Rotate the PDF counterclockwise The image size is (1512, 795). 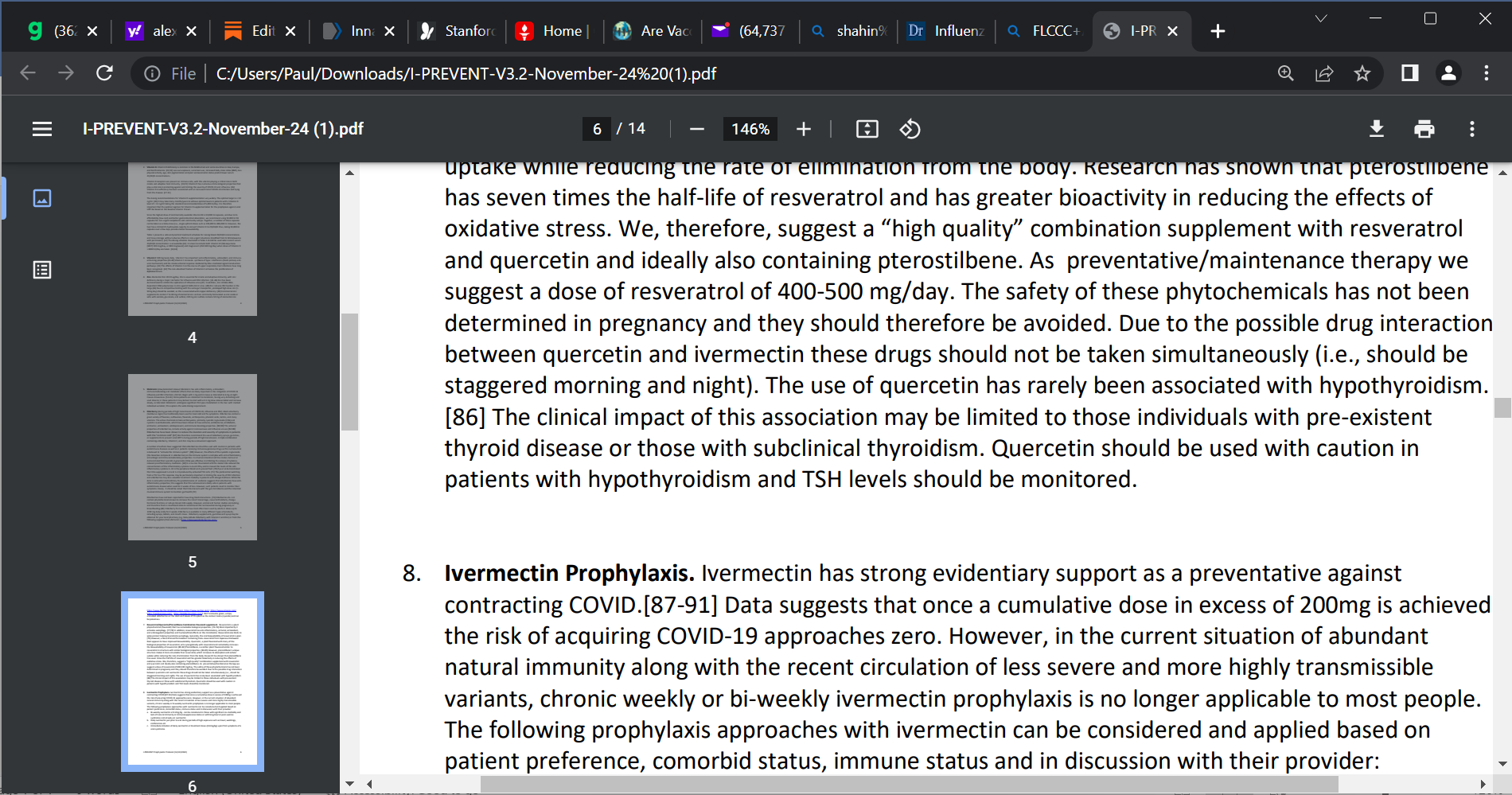pyautogui.click(x=910, y=129)
